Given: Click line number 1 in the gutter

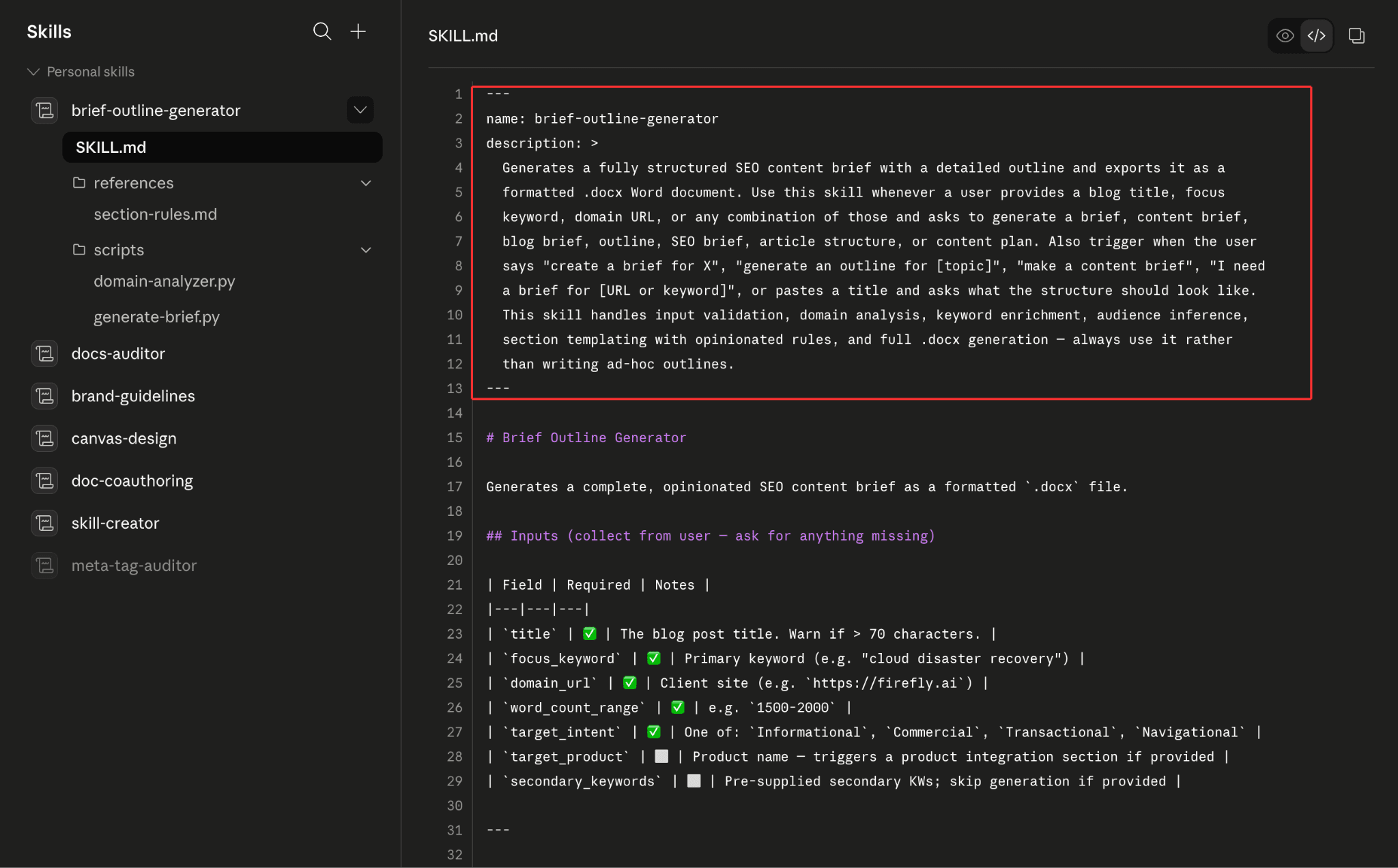Looking at the screenshot, I should point(459,94).
